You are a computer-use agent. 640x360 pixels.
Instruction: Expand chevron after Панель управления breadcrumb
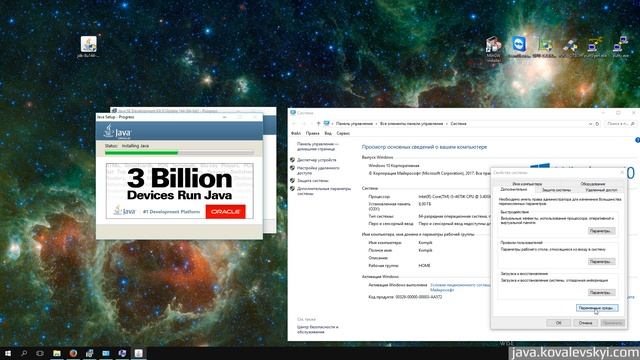tap(376, 124)
